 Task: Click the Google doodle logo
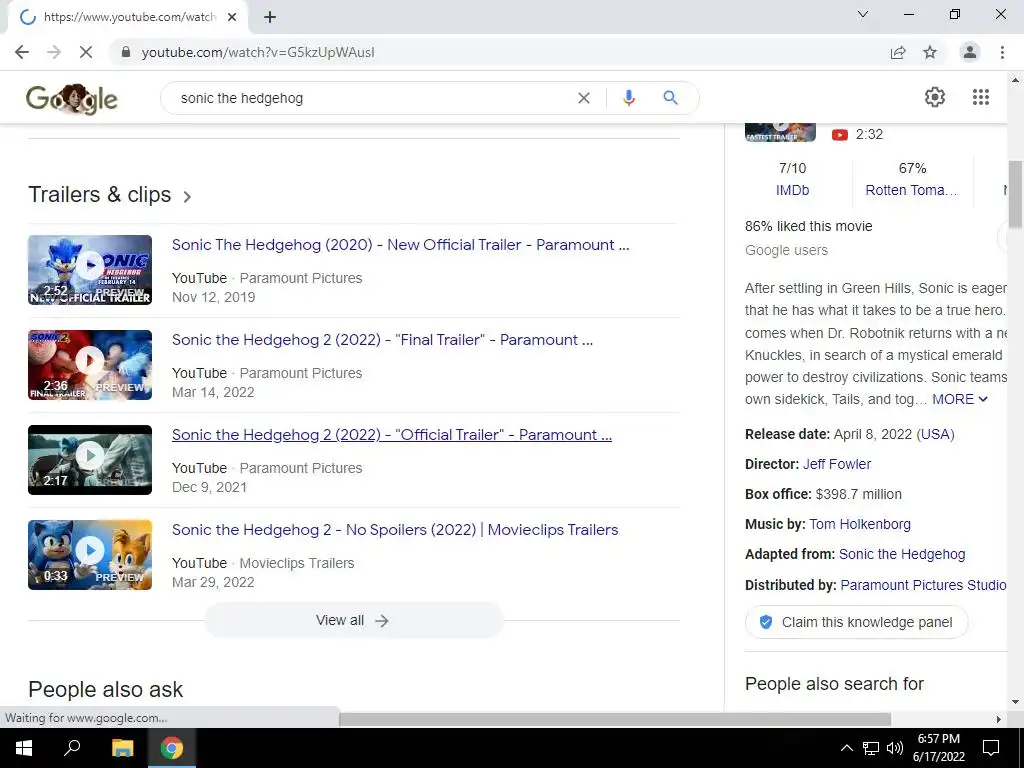point(72,99)
